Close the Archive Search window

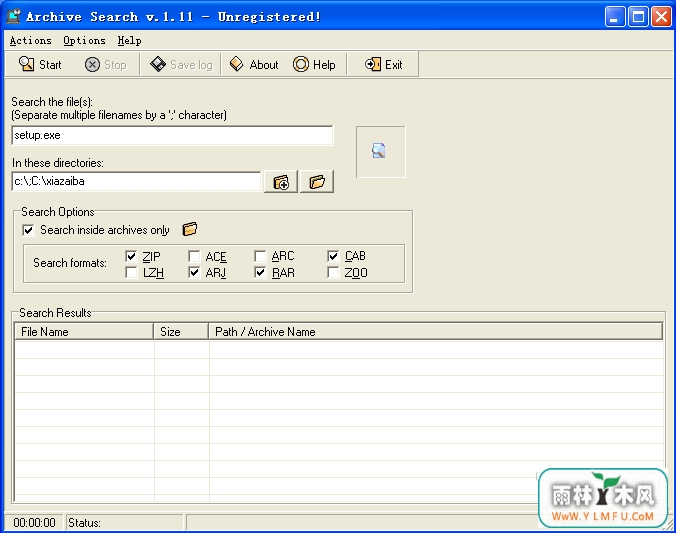click(x=661, y=17)
